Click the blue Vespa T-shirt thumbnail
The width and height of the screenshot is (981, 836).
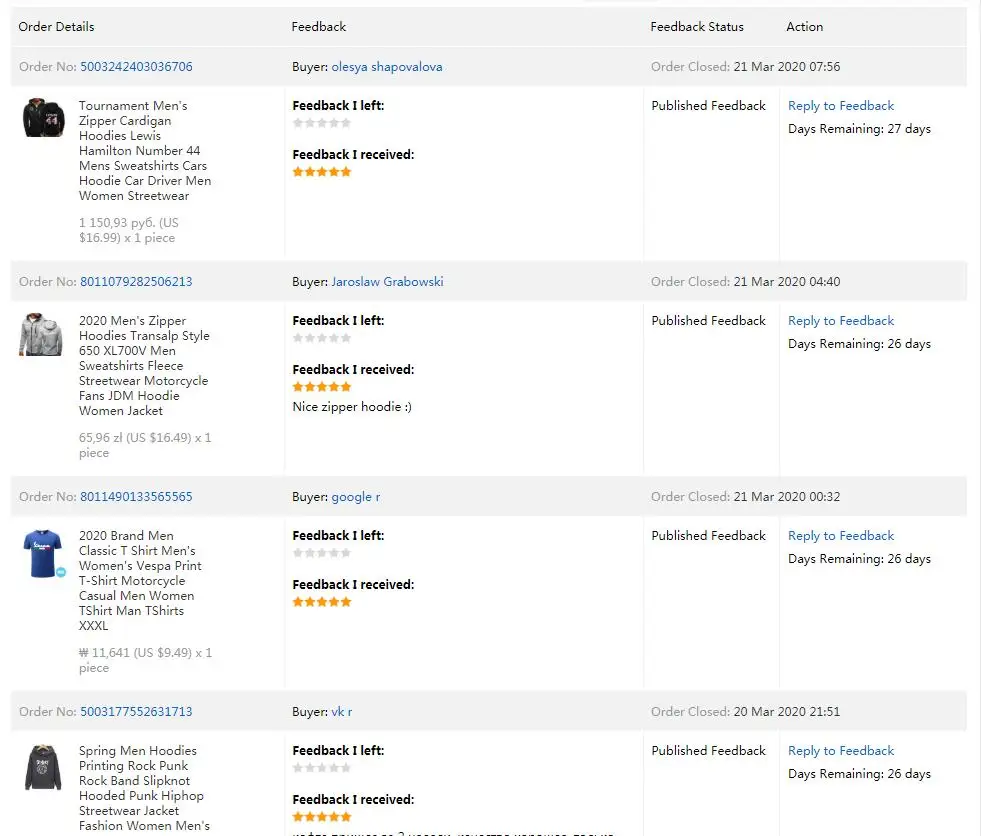pyautogui.click(x=43, y=553)
